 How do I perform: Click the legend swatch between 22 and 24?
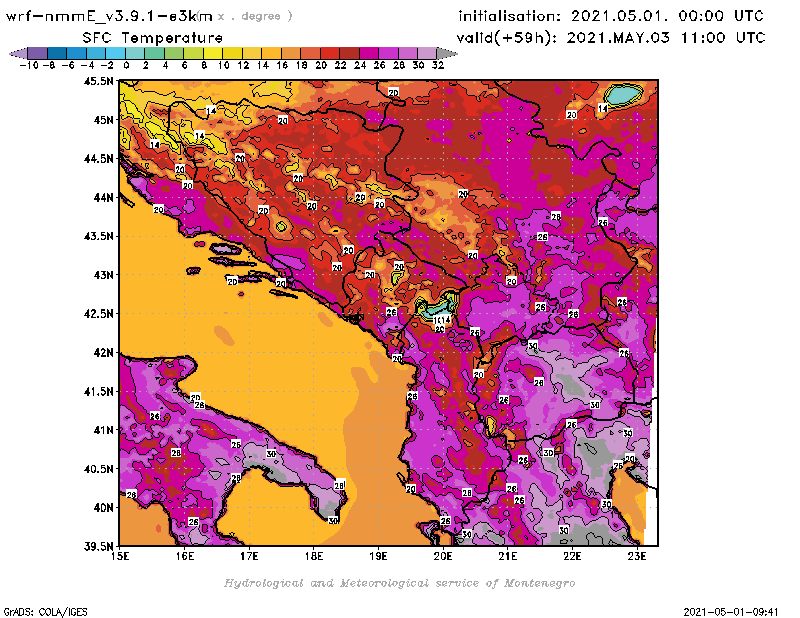pyautogui.click(x=349, y=53)
